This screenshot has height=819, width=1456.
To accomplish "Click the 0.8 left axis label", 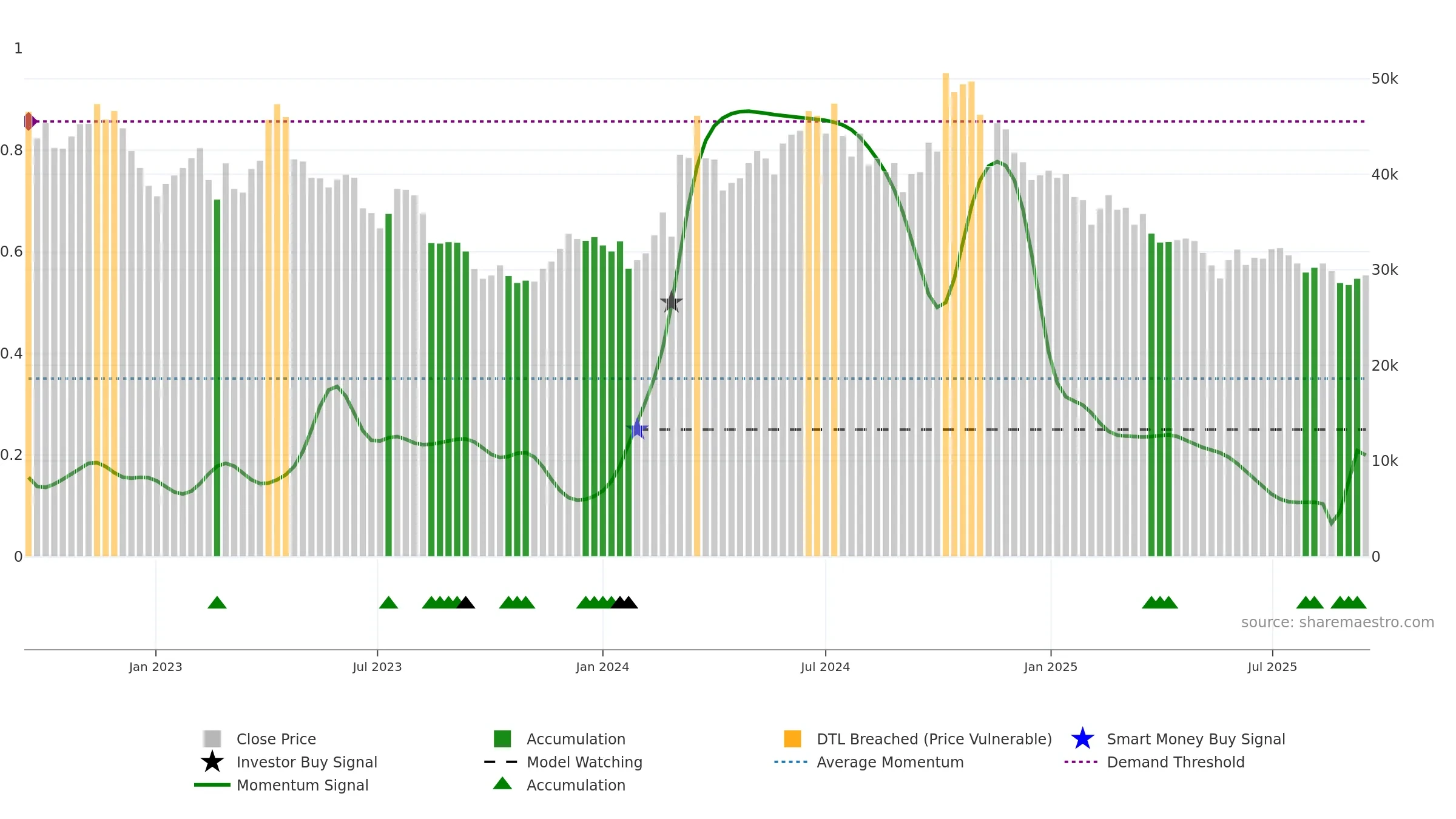I will 12,150.
